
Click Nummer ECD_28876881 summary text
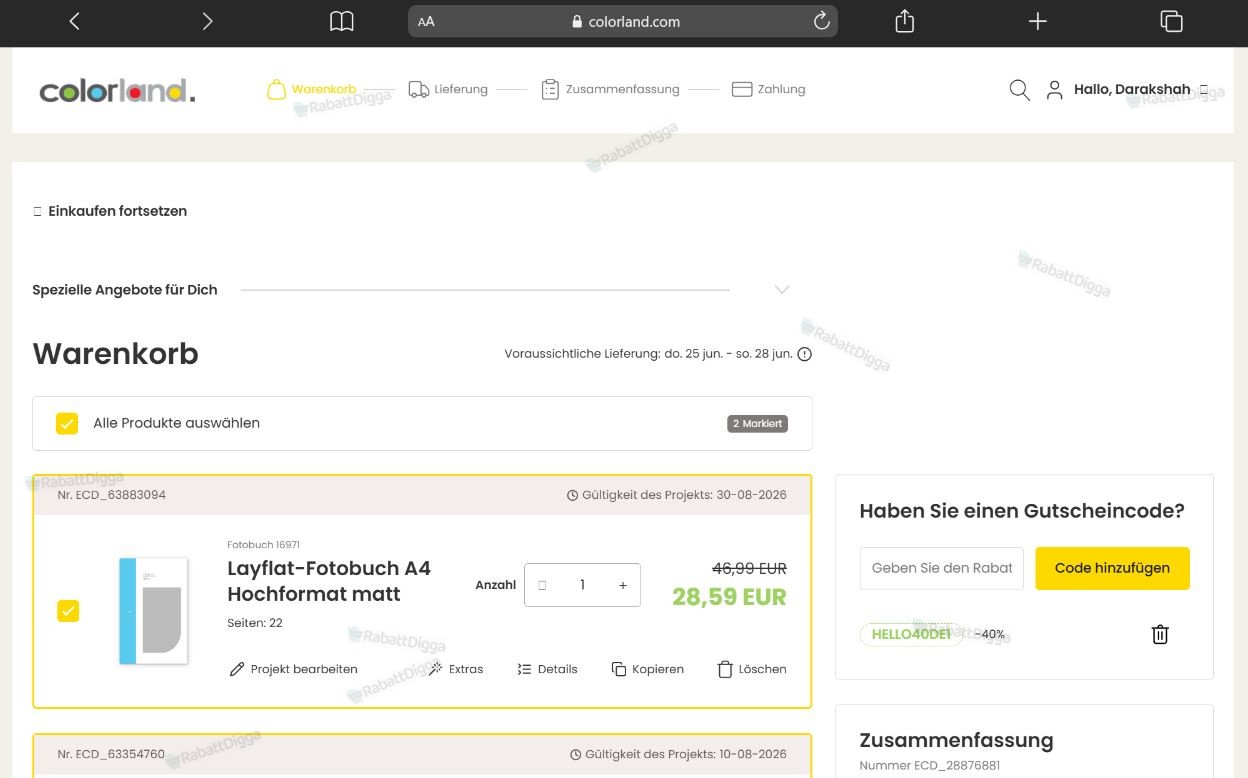929,766
